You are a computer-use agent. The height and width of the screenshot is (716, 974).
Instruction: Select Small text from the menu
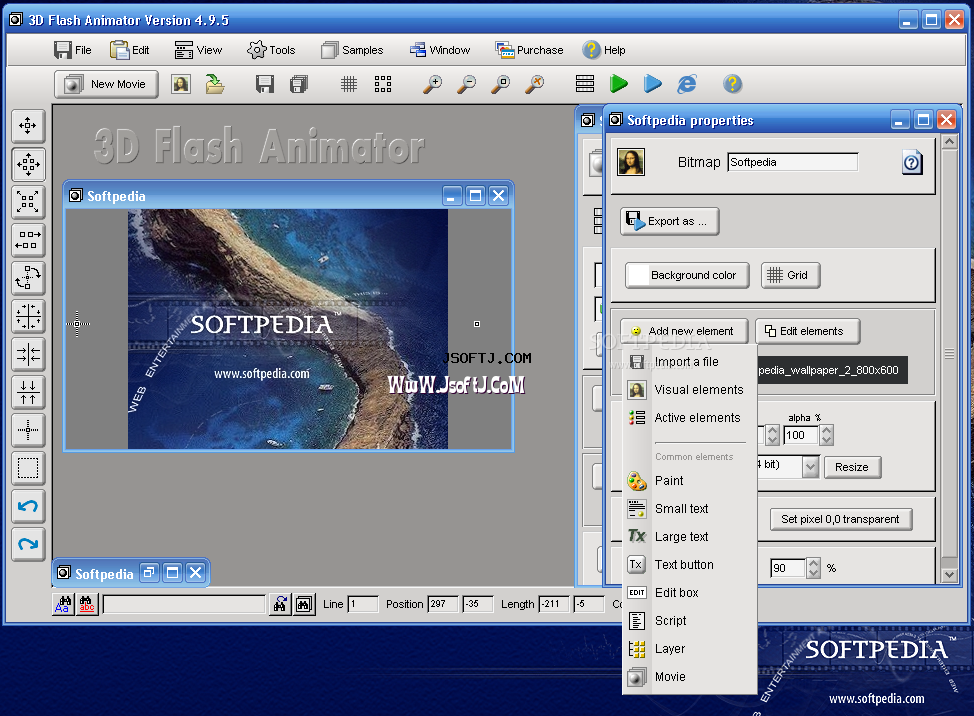689,509
